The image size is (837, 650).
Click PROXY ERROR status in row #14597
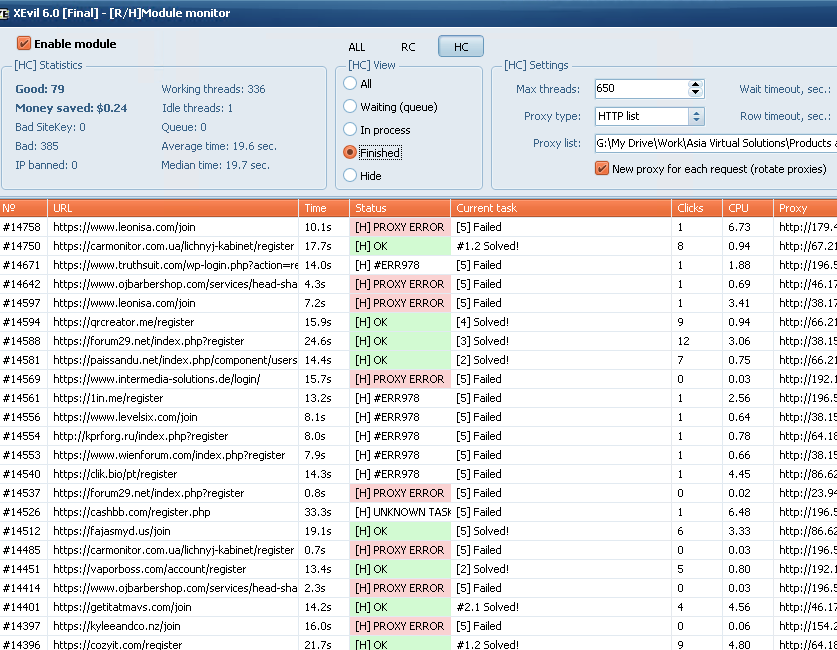[400, 303]
